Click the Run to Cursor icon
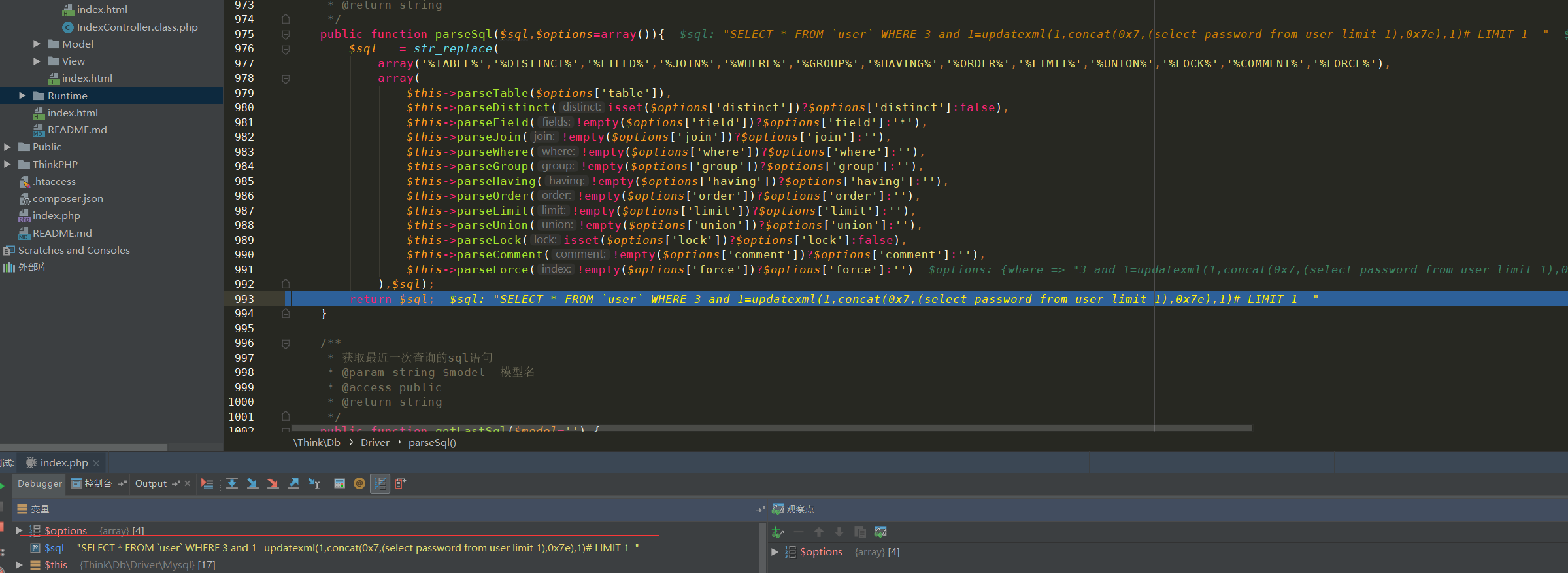 coord(314,484)
